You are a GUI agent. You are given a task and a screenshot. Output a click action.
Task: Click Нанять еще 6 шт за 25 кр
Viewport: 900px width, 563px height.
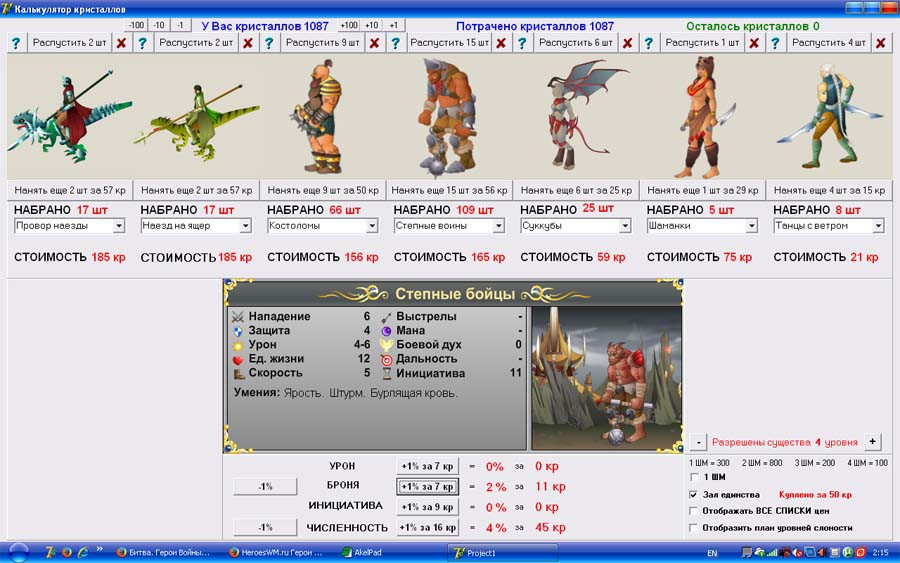tap(576, 190)
